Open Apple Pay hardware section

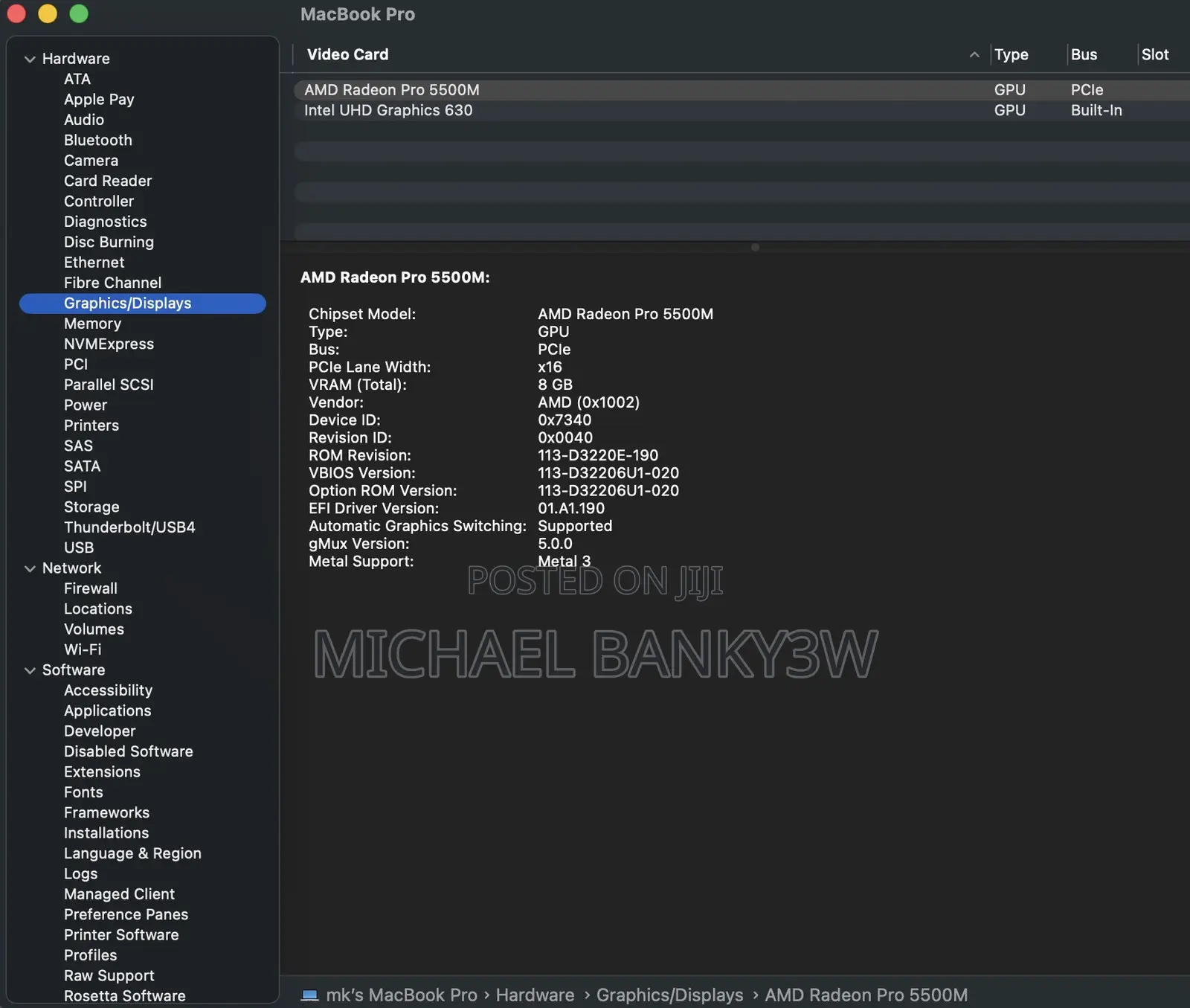(x=99, y=100)
